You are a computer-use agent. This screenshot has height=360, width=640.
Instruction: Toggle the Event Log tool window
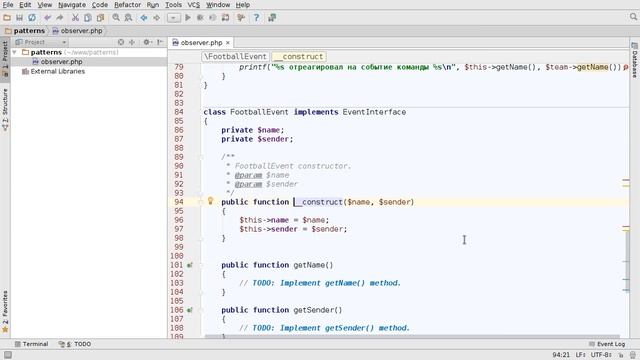607,344
